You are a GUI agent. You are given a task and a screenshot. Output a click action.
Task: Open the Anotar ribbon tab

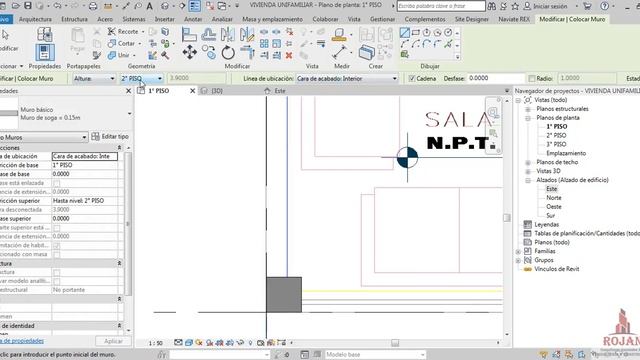tap(193, 19)
